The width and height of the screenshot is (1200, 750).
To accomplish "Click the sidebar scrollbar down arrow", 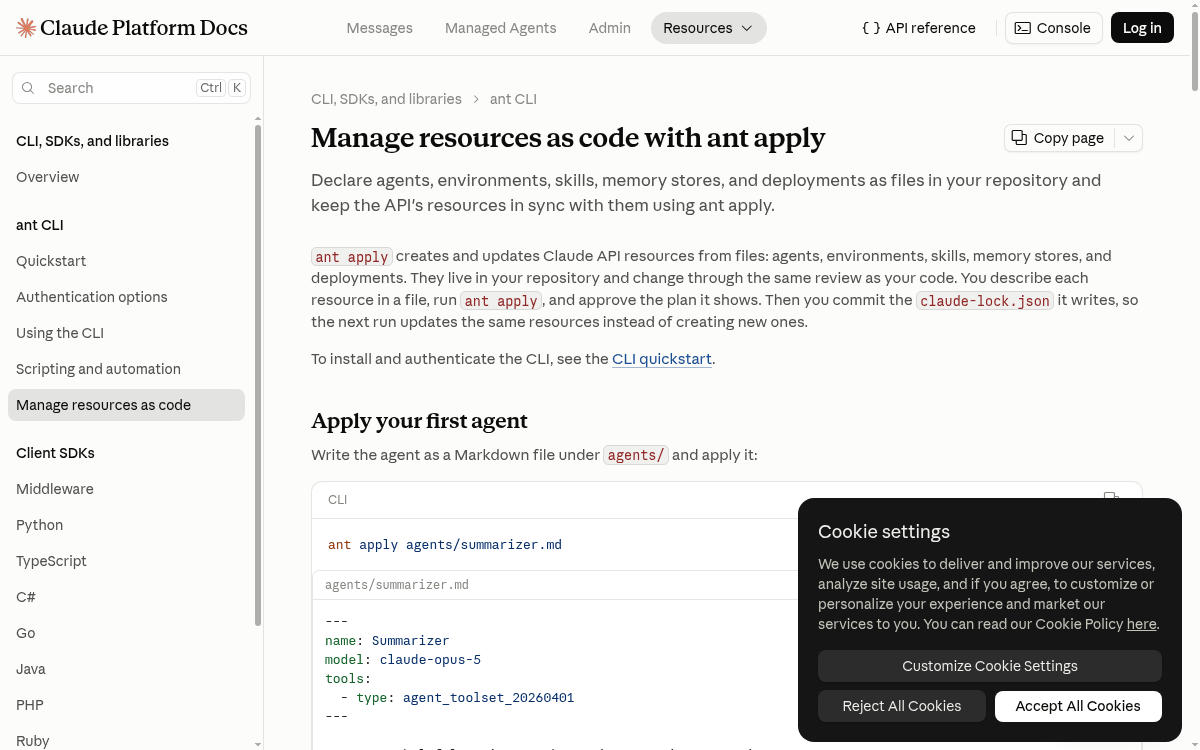I will pyautogui.click(x=258, y=744).
